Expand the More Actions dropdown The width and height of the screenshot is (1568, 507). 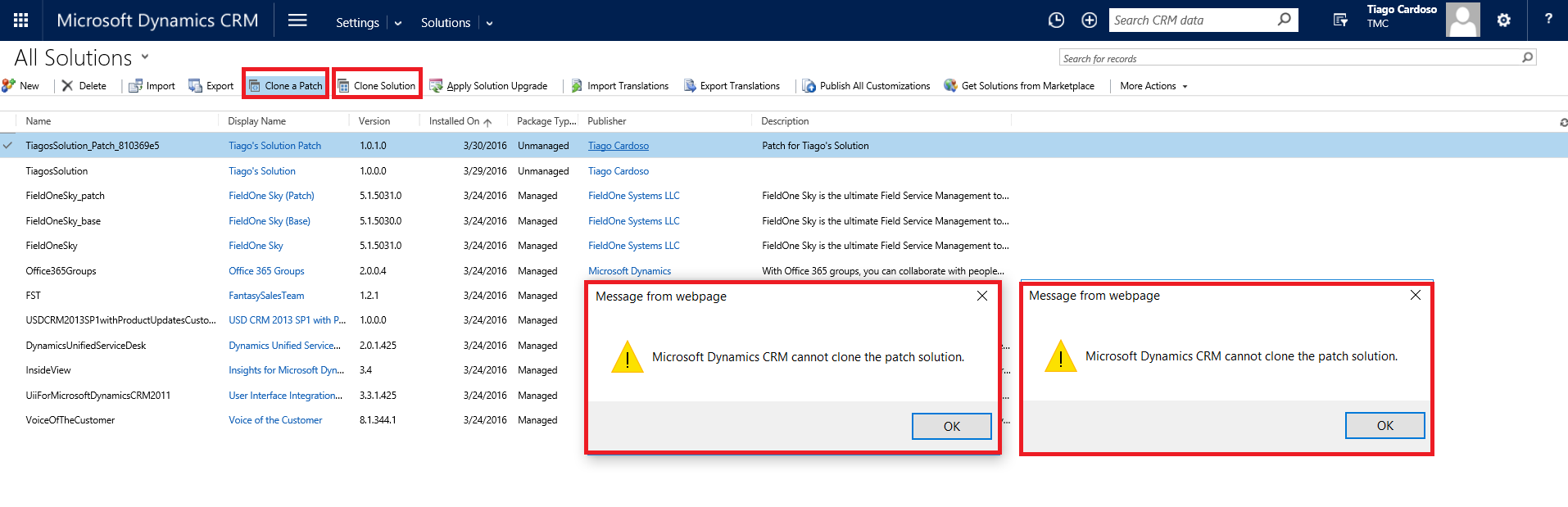1153,86
